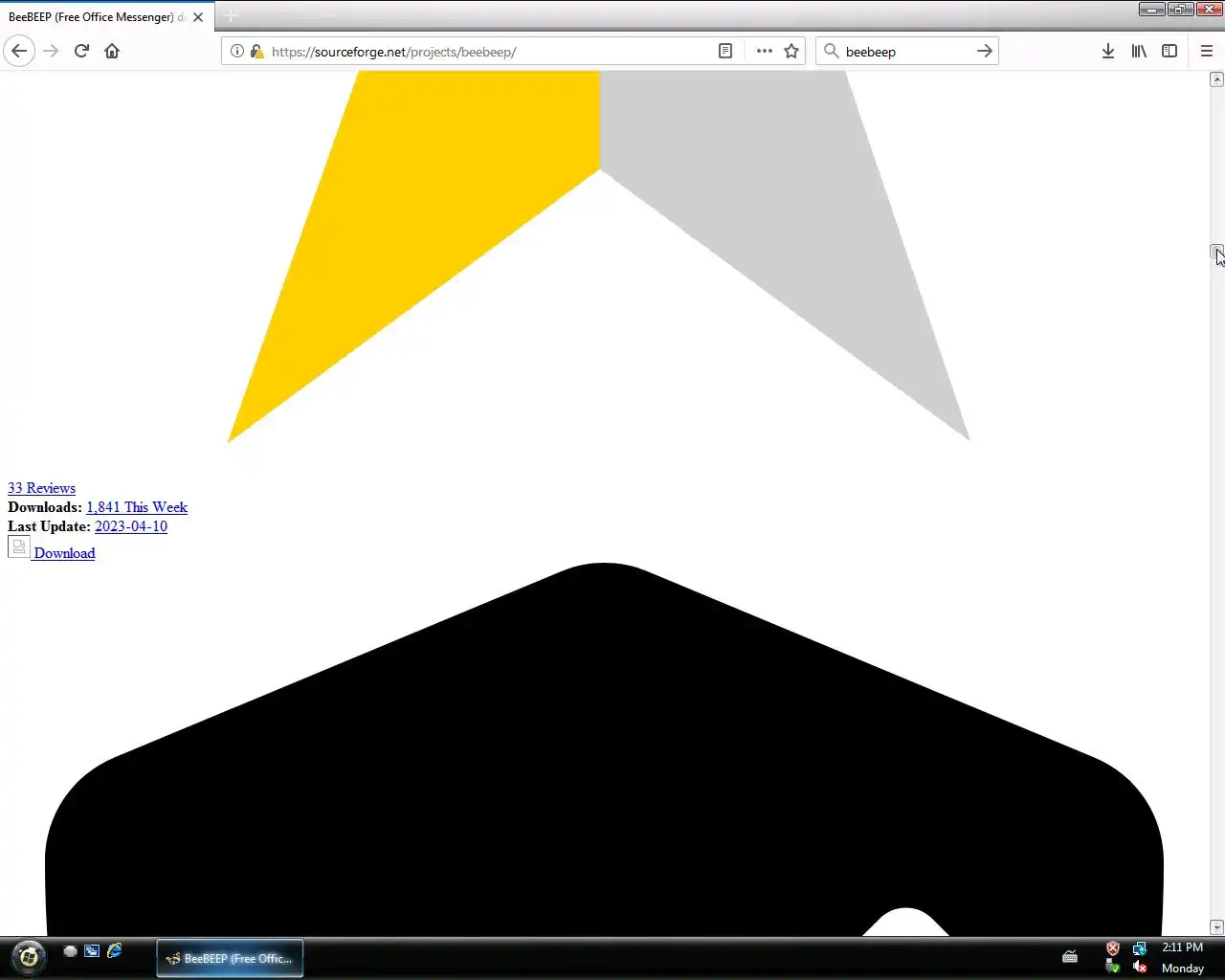Submit the beebeep search with arrow
This screenshot has width=1225, height=980.
985,51
